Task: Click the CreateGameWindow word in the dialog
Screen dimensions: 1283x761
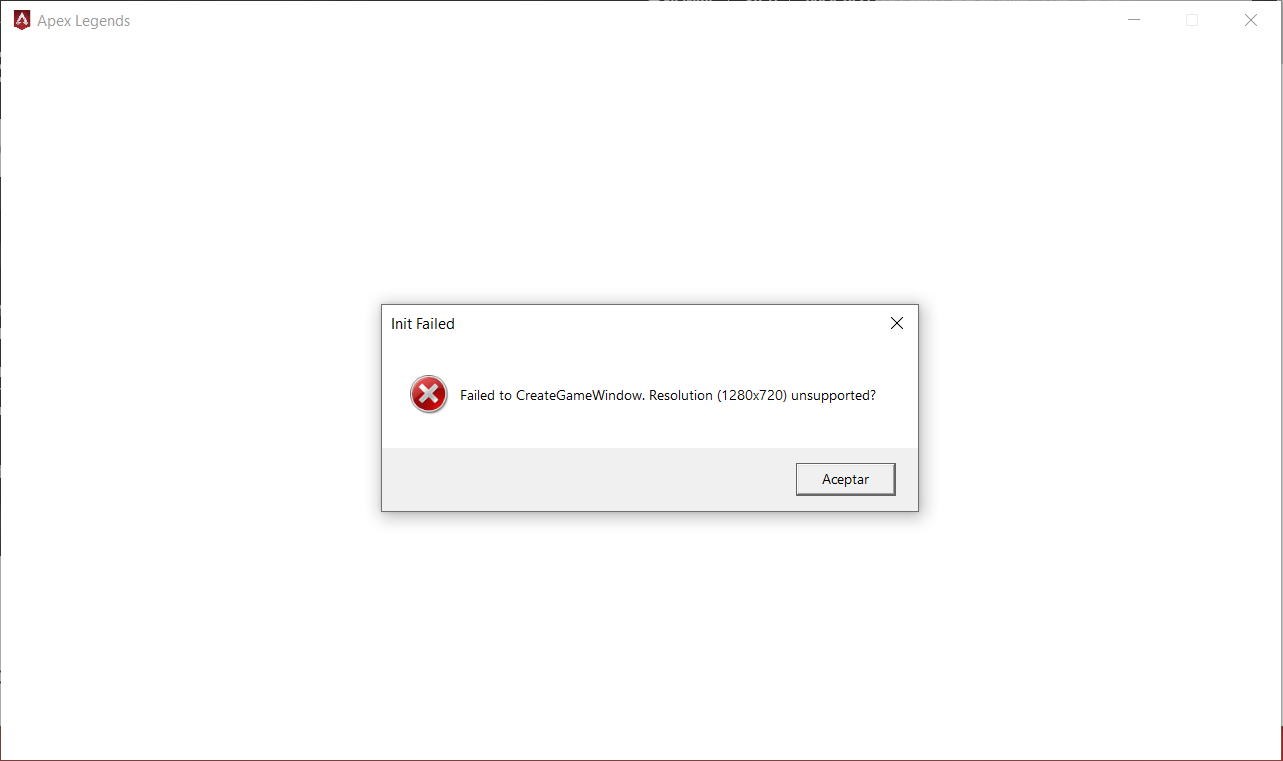Action: tap(580, 395)
